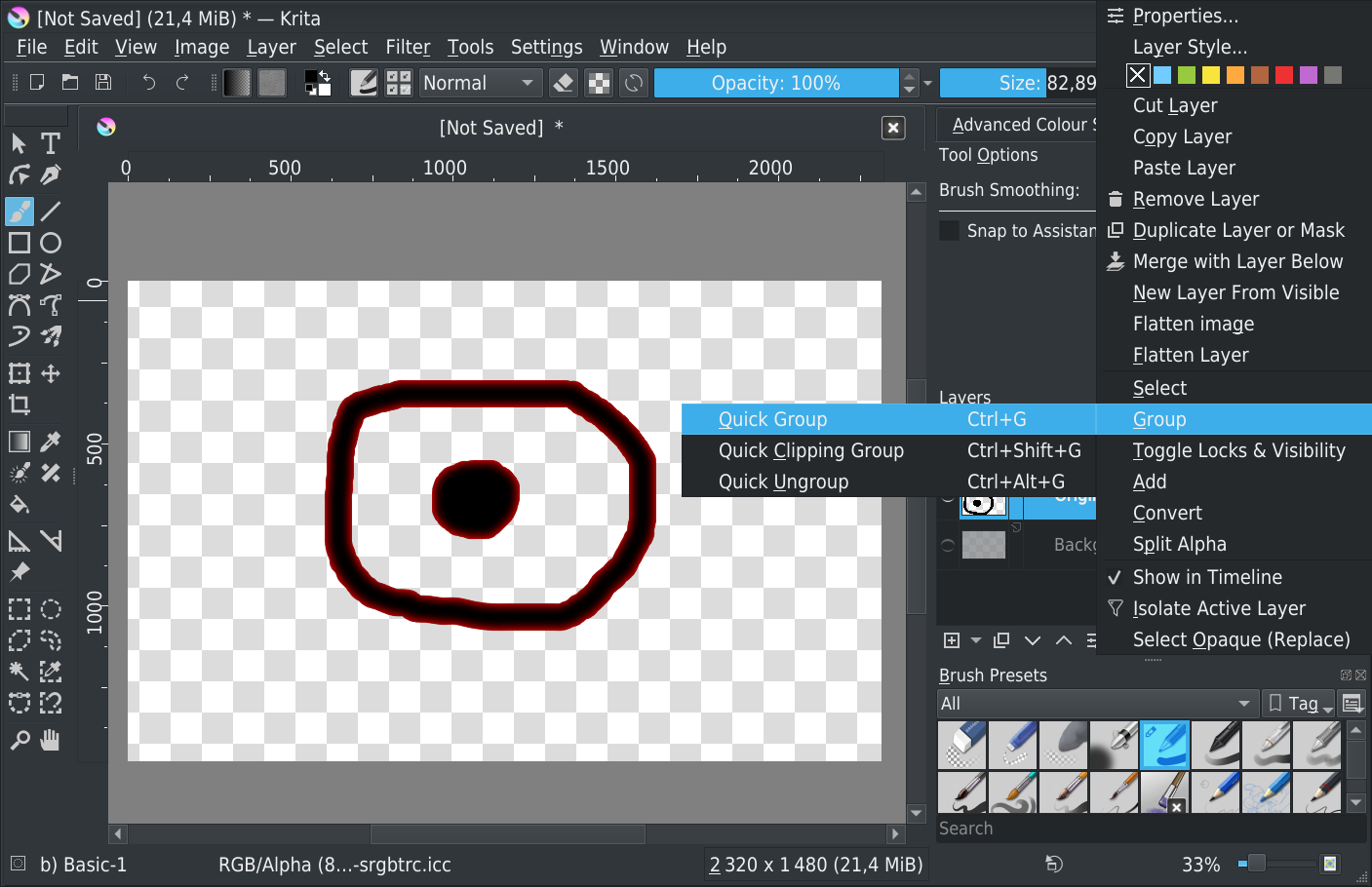Expand the All brush tag filter dropdown
Image resolution: width=1372 pixels, height=887 pixels.
(1094, 704)
